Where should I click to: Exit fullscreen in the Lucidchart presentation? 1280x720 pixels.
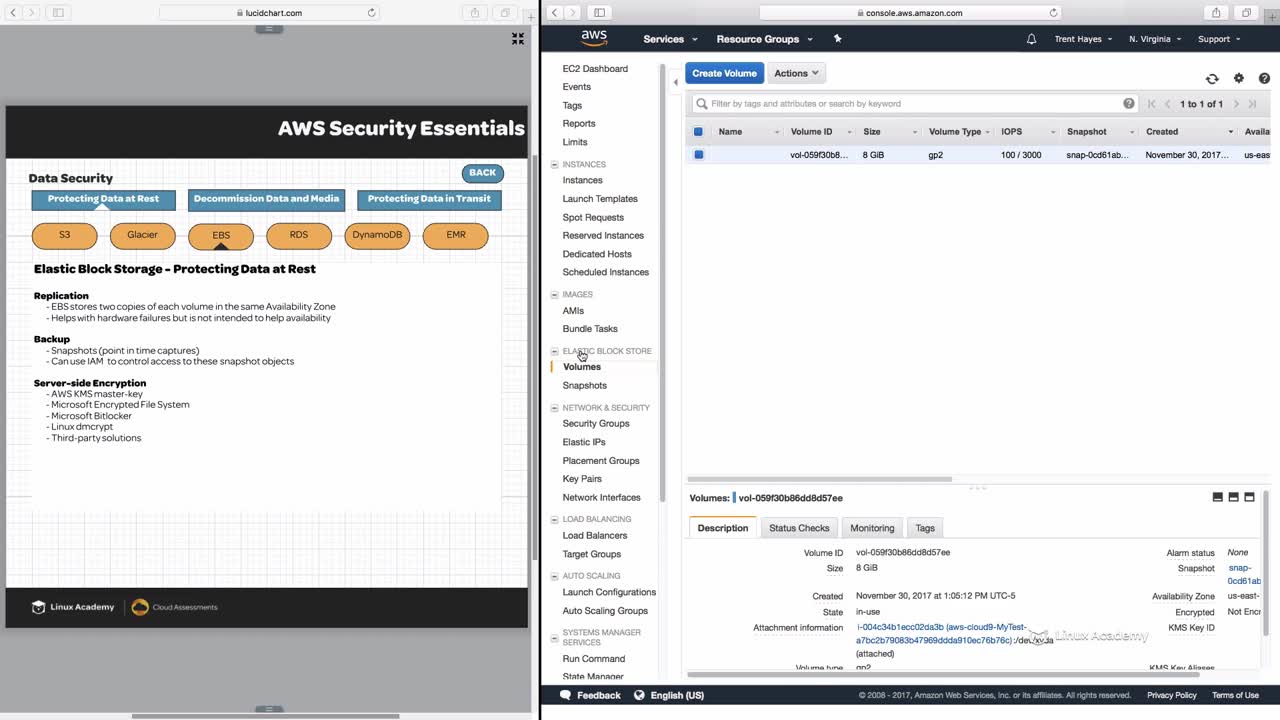click(x=518, y=38)
